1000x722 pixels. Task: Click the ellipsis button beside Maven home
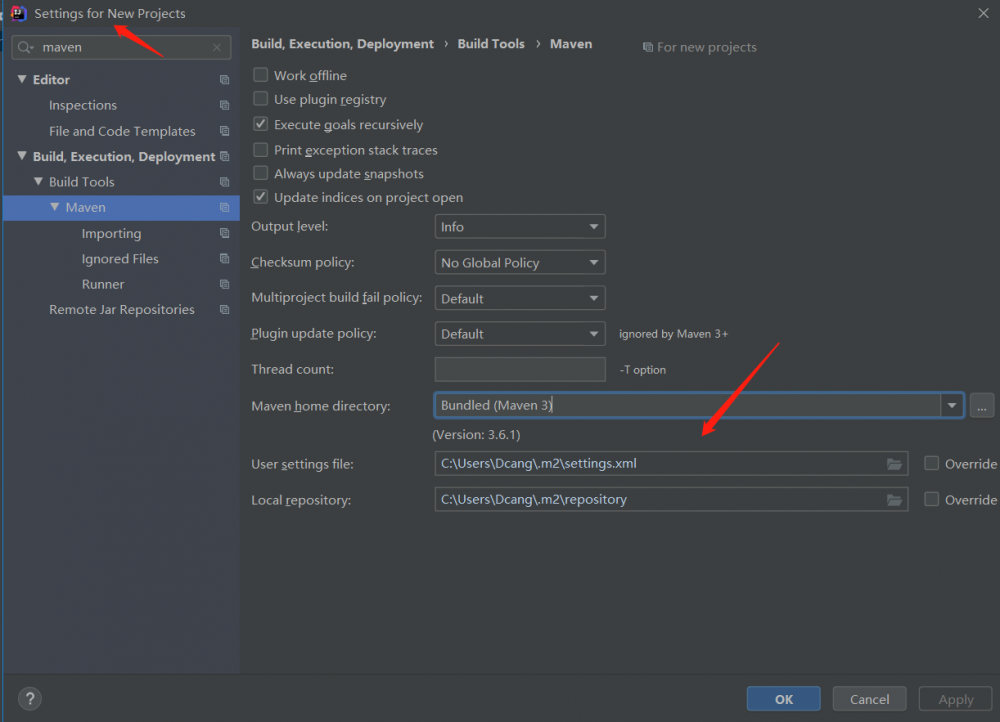[x=982, y=405]
